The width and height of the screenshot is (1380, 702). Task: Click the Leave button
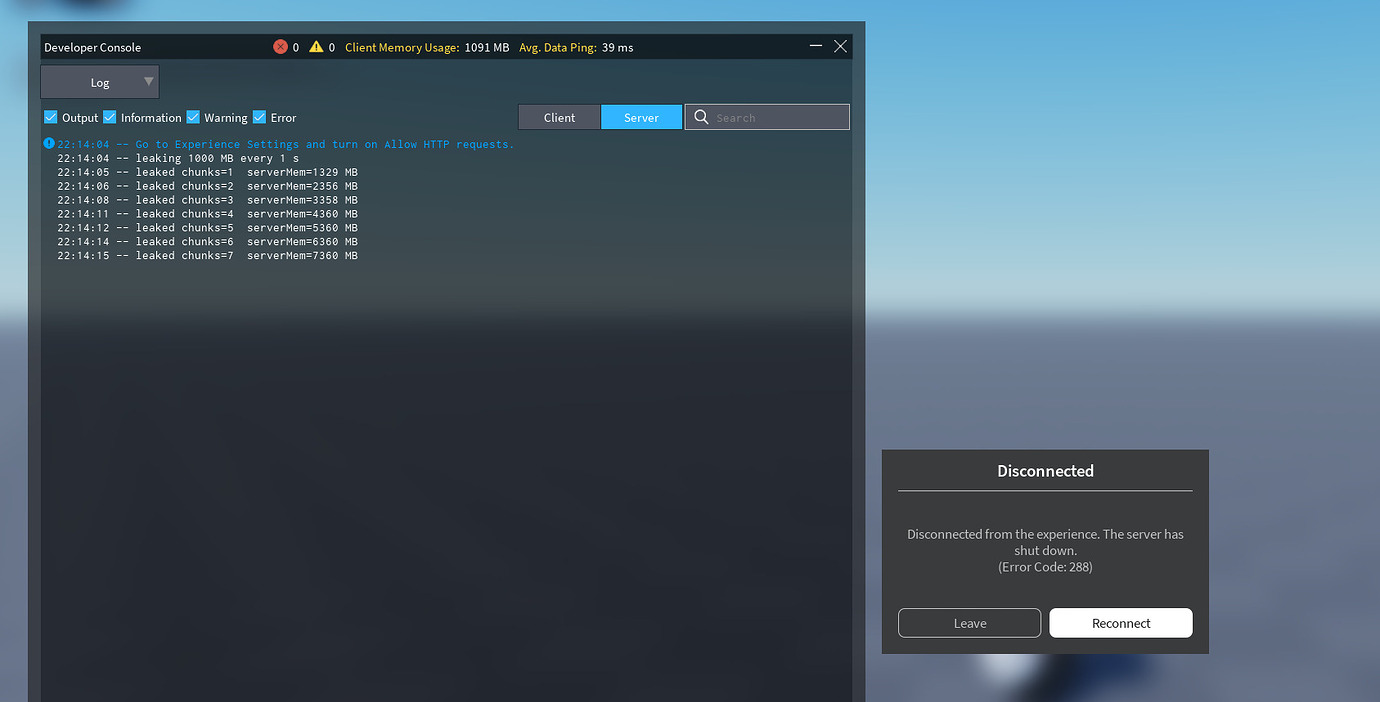point(969,623)
